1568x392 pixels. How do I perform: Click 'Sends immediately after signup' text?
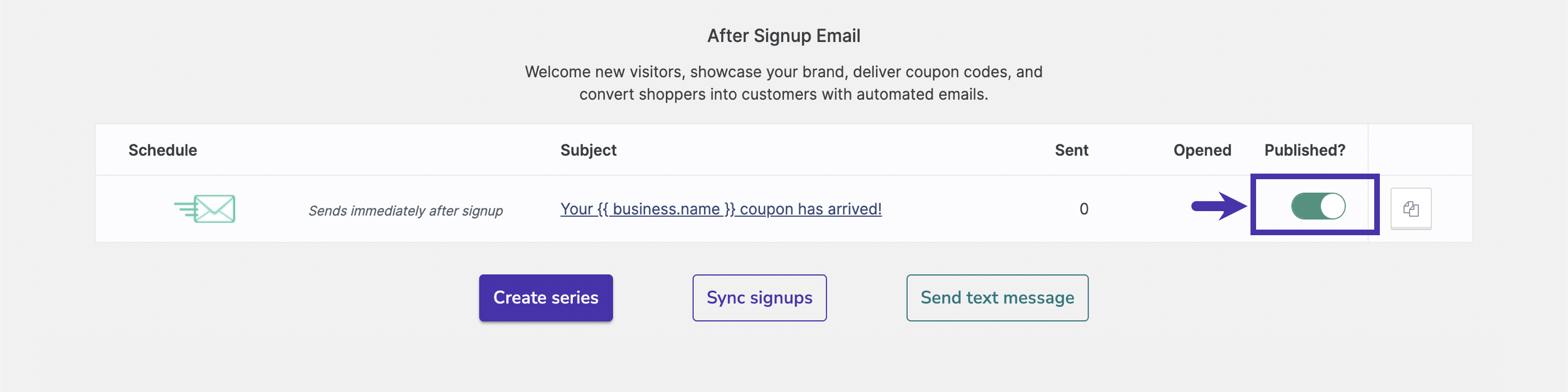click(x=405, y=211)
